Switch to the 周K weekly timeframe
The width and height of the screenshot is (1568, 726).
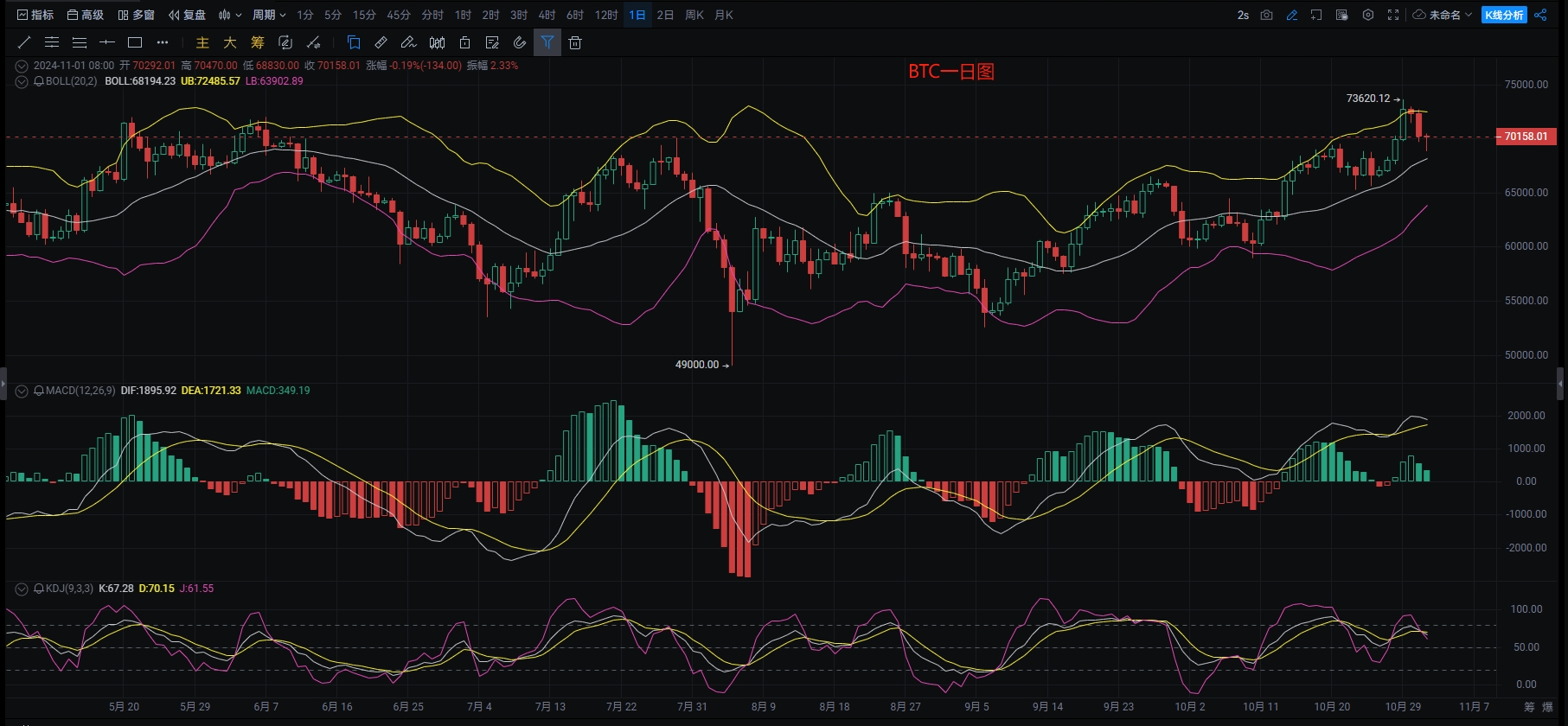(x=694, y=15)
